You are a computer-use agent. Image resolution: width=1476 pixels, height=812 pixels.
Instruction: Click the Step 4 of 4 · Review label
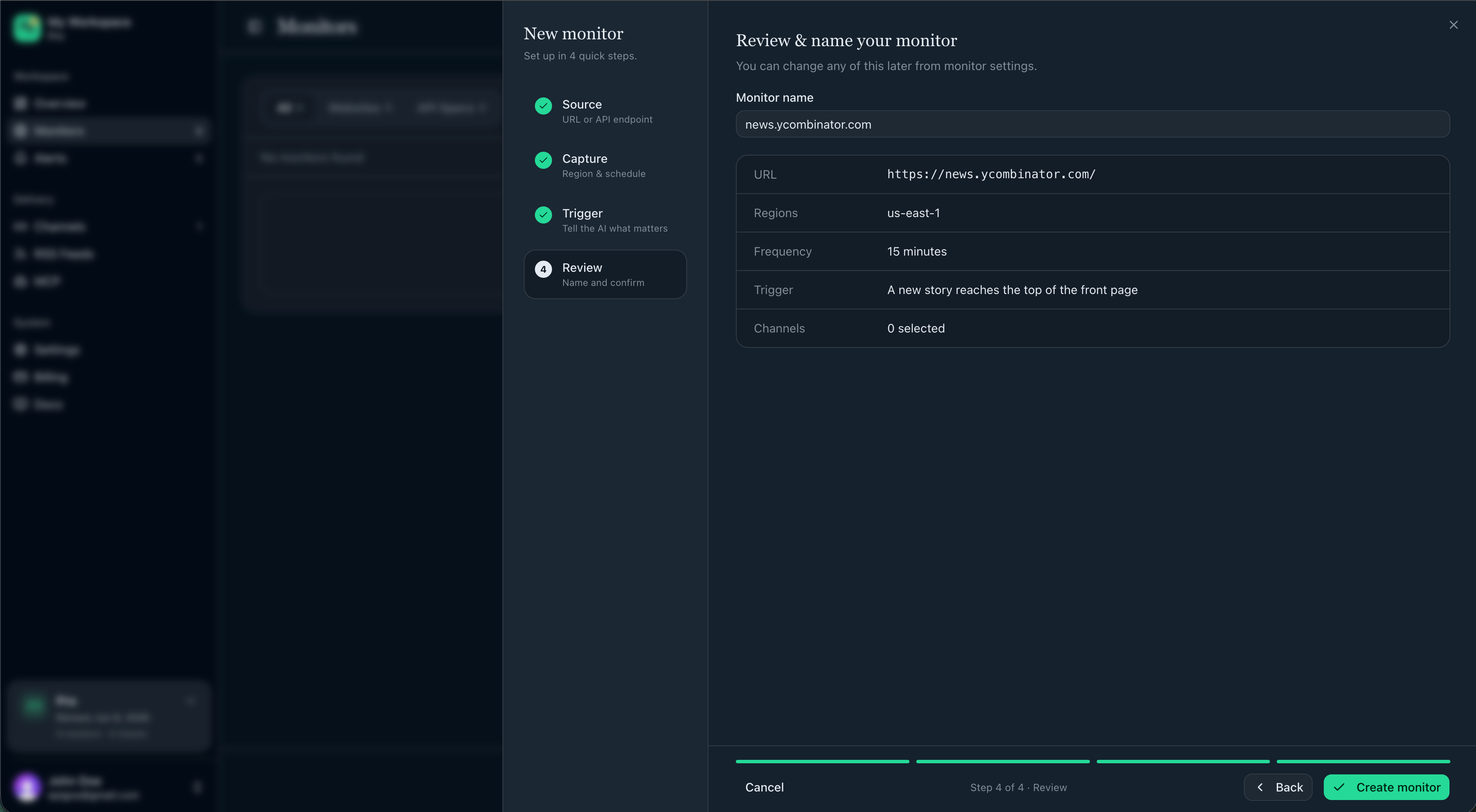(x=1018, y=787)
